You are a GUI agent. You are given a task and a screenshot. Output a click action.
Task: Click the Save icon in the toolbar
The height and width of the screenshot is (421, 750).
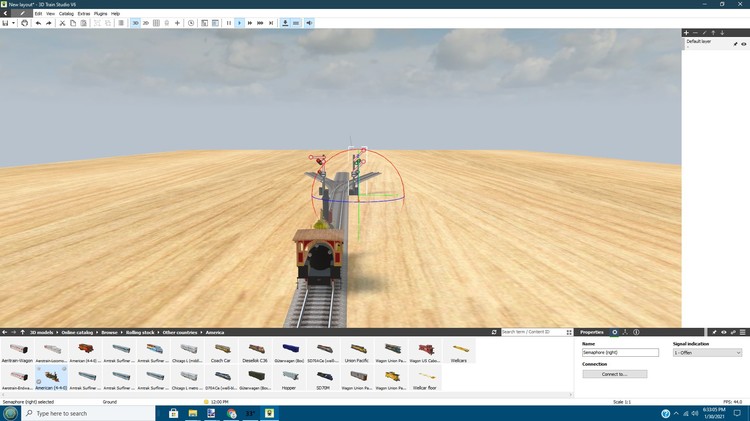coord(5,23)
